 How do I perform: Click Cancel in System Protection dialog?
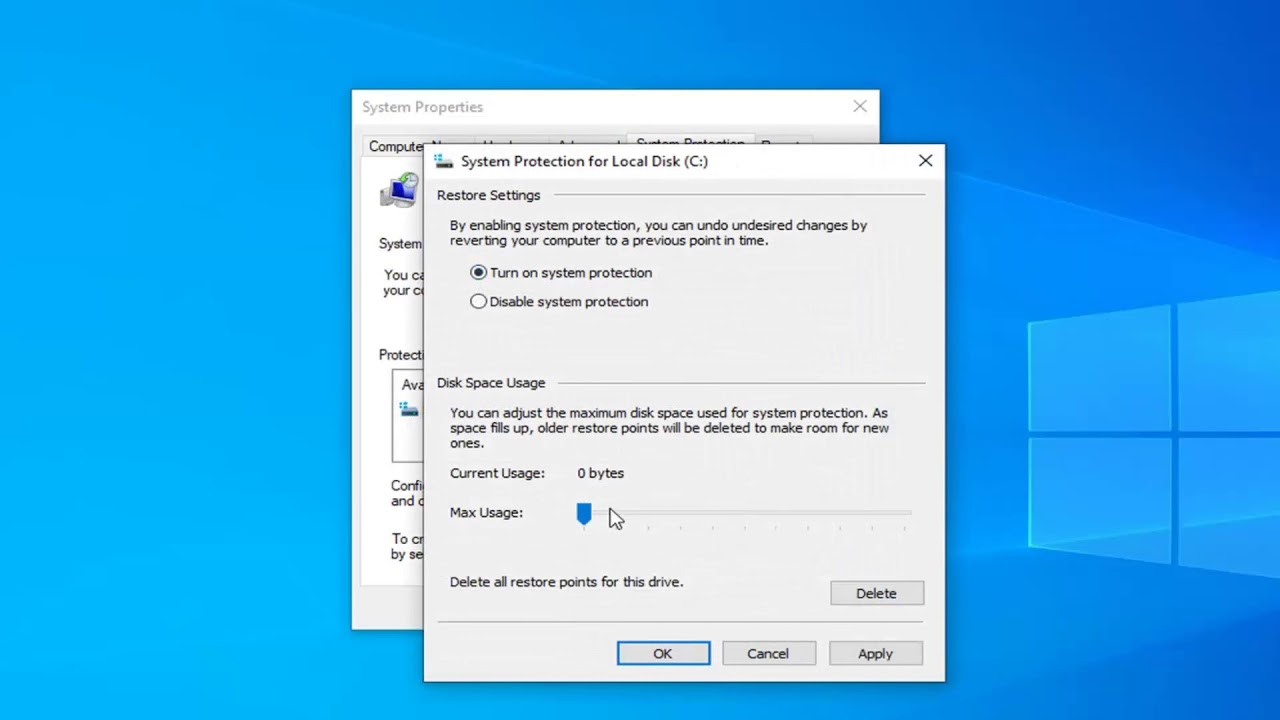[768, 653]
